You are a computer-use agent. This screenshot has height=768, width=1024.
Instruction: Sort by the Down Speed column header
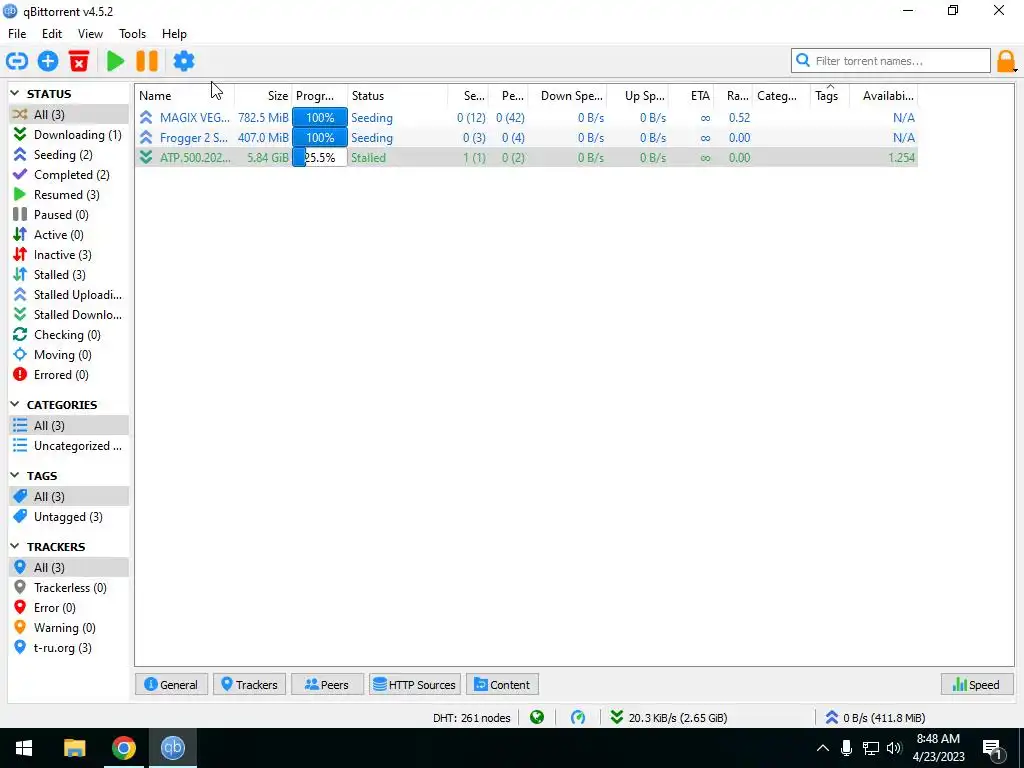click(568, 96)
